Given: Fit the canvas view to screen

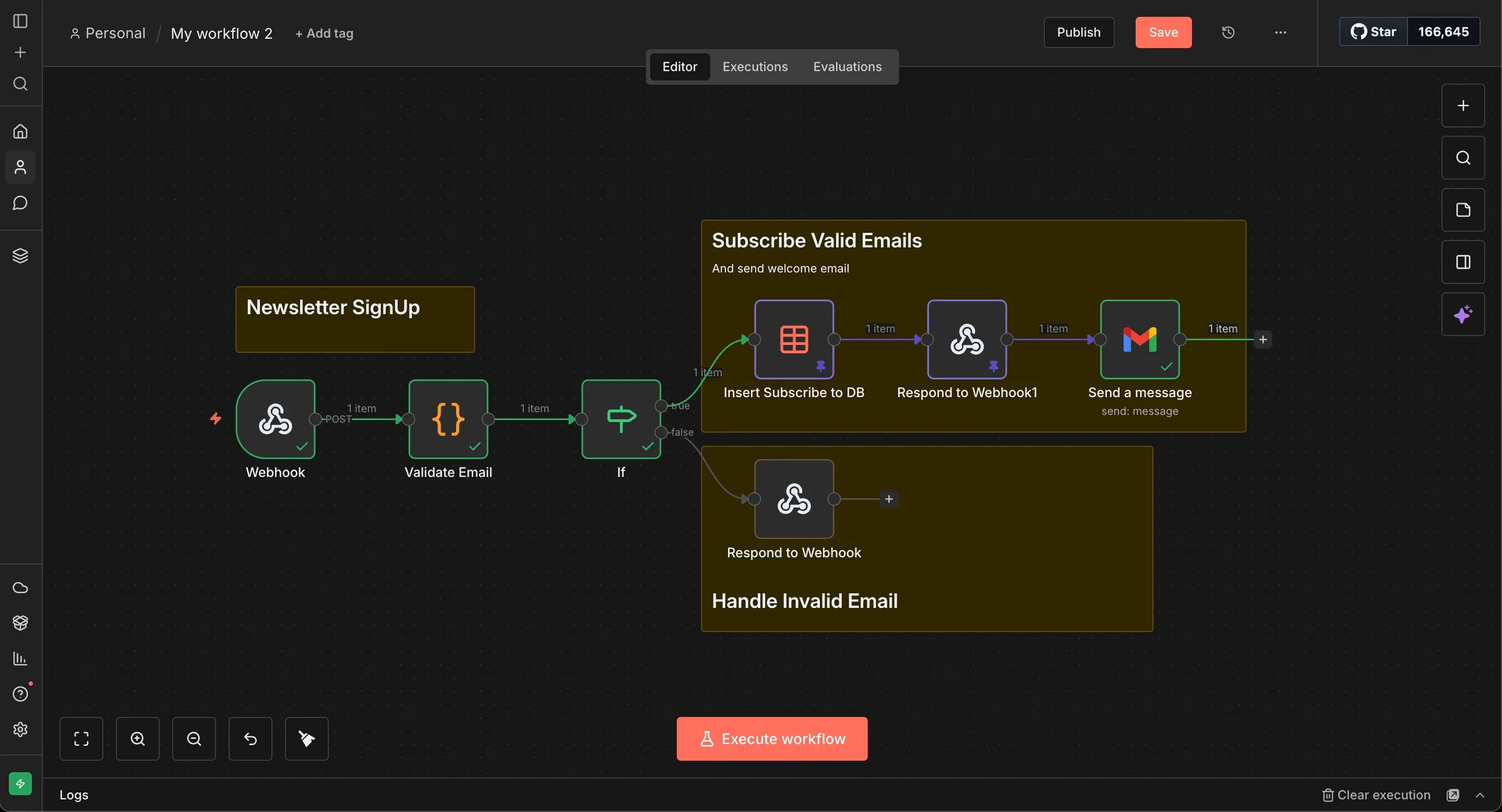Looking at the screenshot, I should (81, 739).
